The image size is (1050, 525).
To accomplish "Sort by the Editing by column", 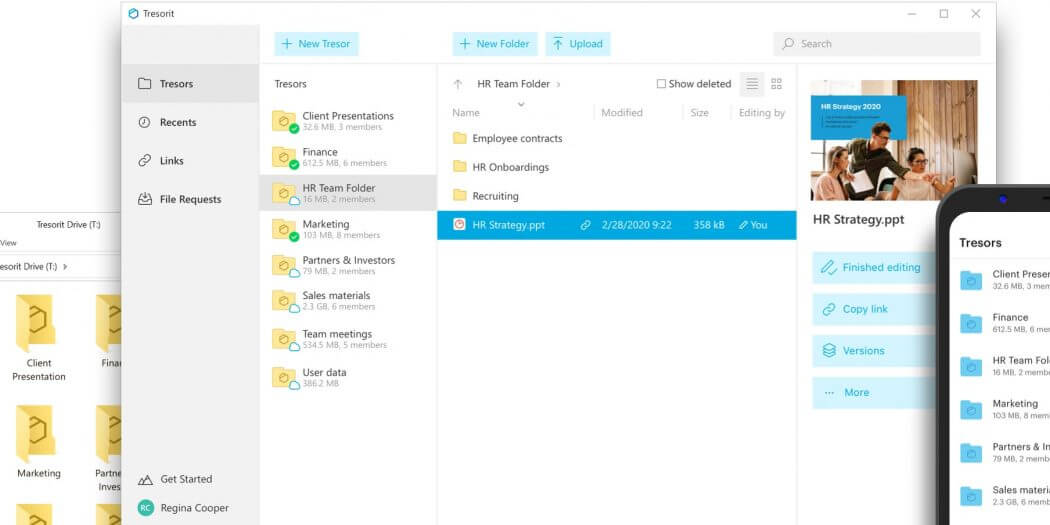I will (x=761, y=113).
